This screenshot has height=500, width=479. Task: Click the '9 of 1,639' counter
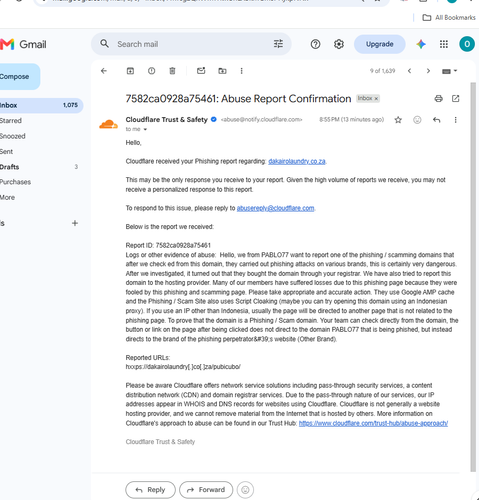(382, 71)
